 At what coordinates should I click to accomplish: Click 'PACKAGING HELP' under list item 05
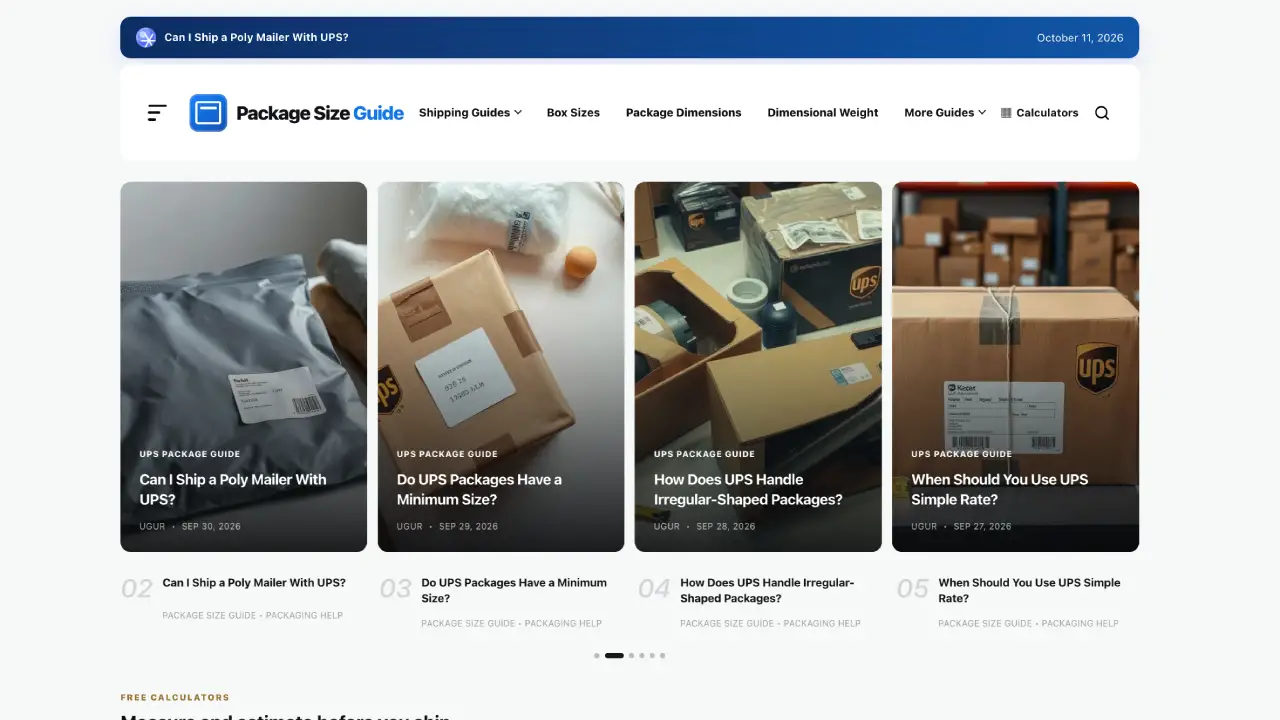click(x=1080, y=623)
